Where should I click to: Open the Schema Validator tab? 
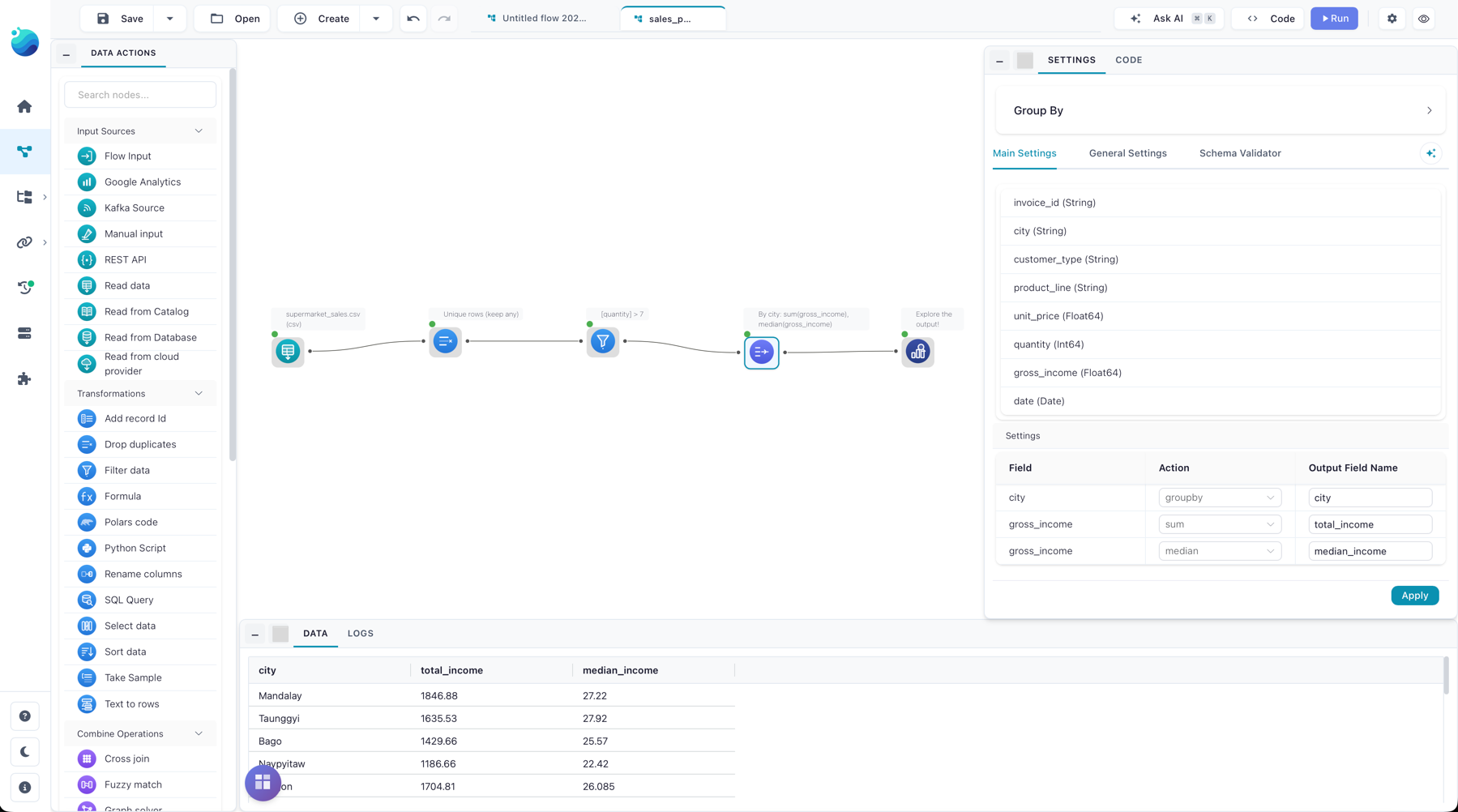coord(1239,153)
